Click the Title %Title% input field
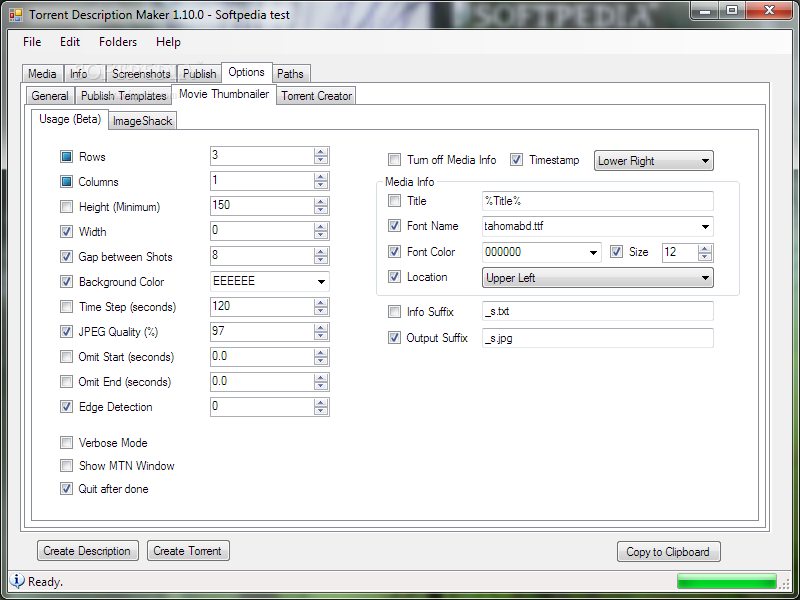 pyautogui.click(x=597, y=201)
